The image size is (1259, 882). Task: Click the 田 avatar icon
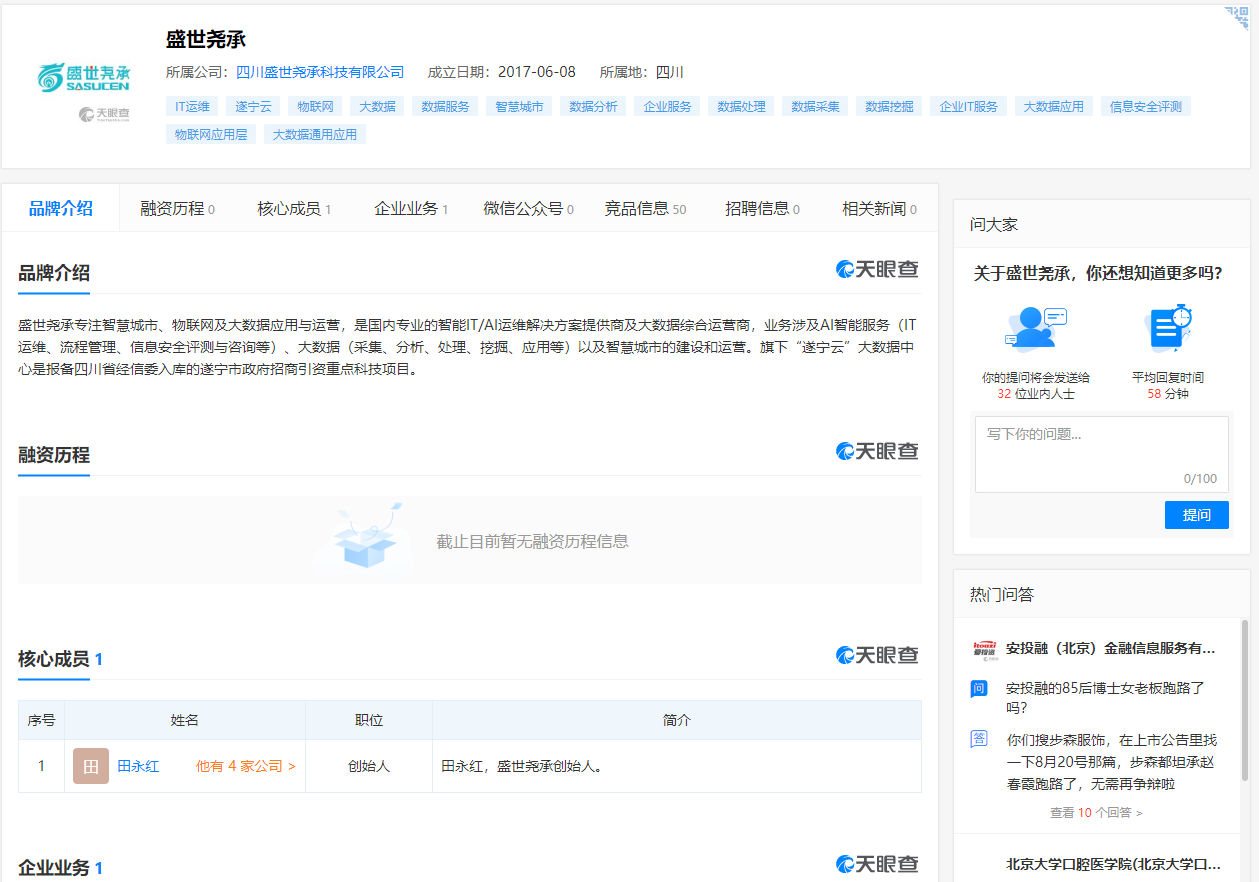(x=91, y=766)
